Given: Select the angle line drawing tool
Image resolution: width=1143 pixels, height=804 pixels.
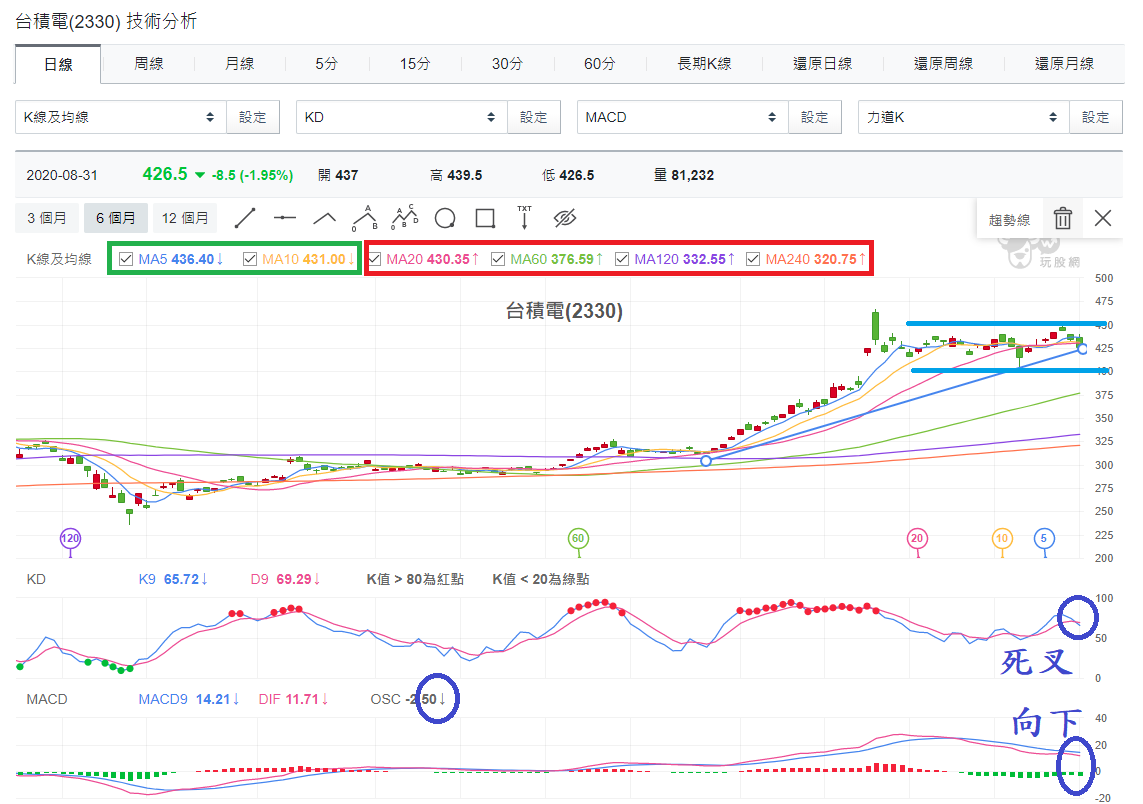Looking at the screenshot, I should [x=324, y=218].
